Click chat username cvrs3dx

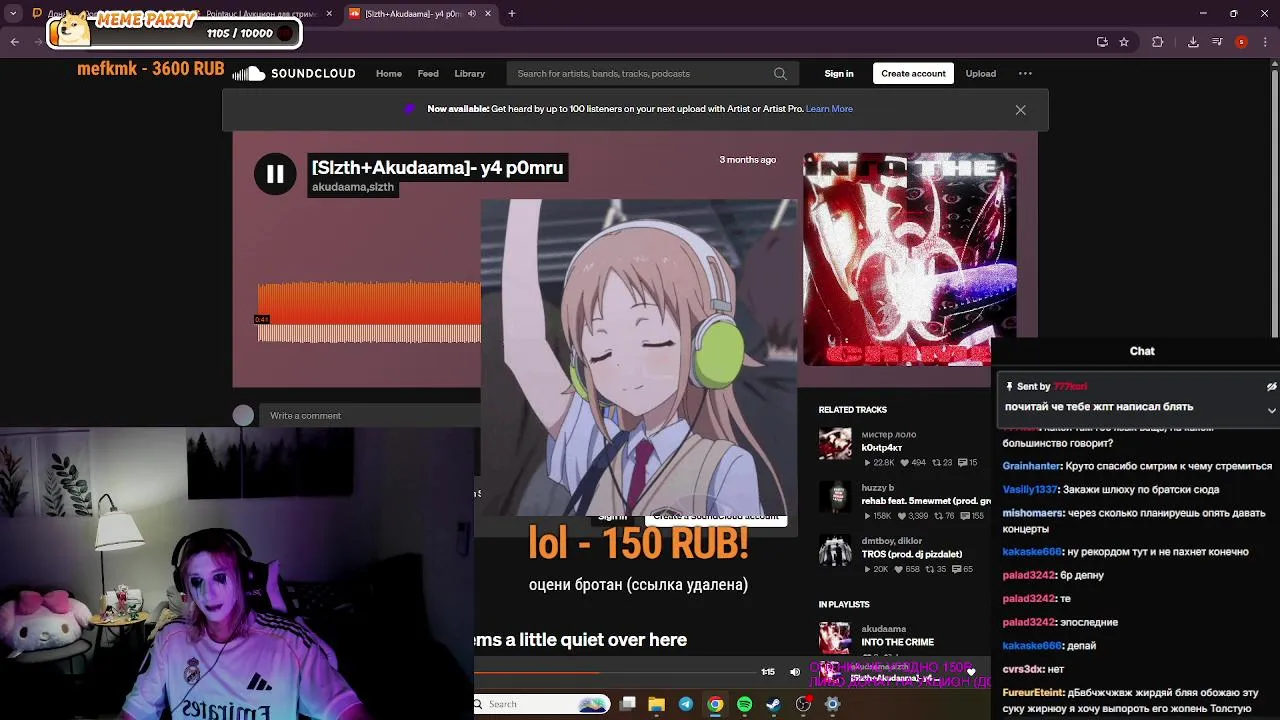point(1022,669)
